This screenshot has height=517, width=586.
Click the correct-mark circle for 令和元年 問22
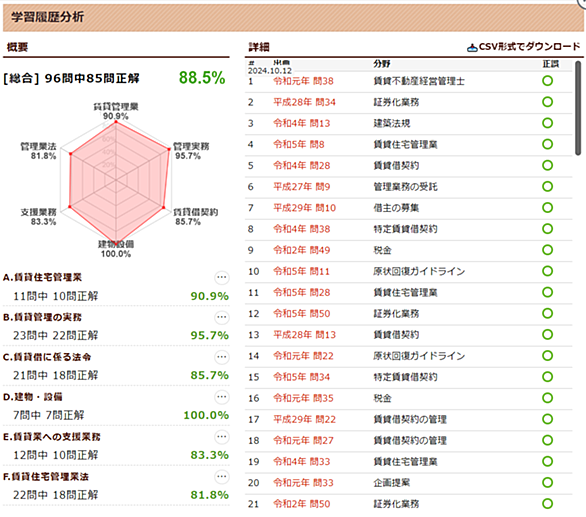click(x=548, y=356)
